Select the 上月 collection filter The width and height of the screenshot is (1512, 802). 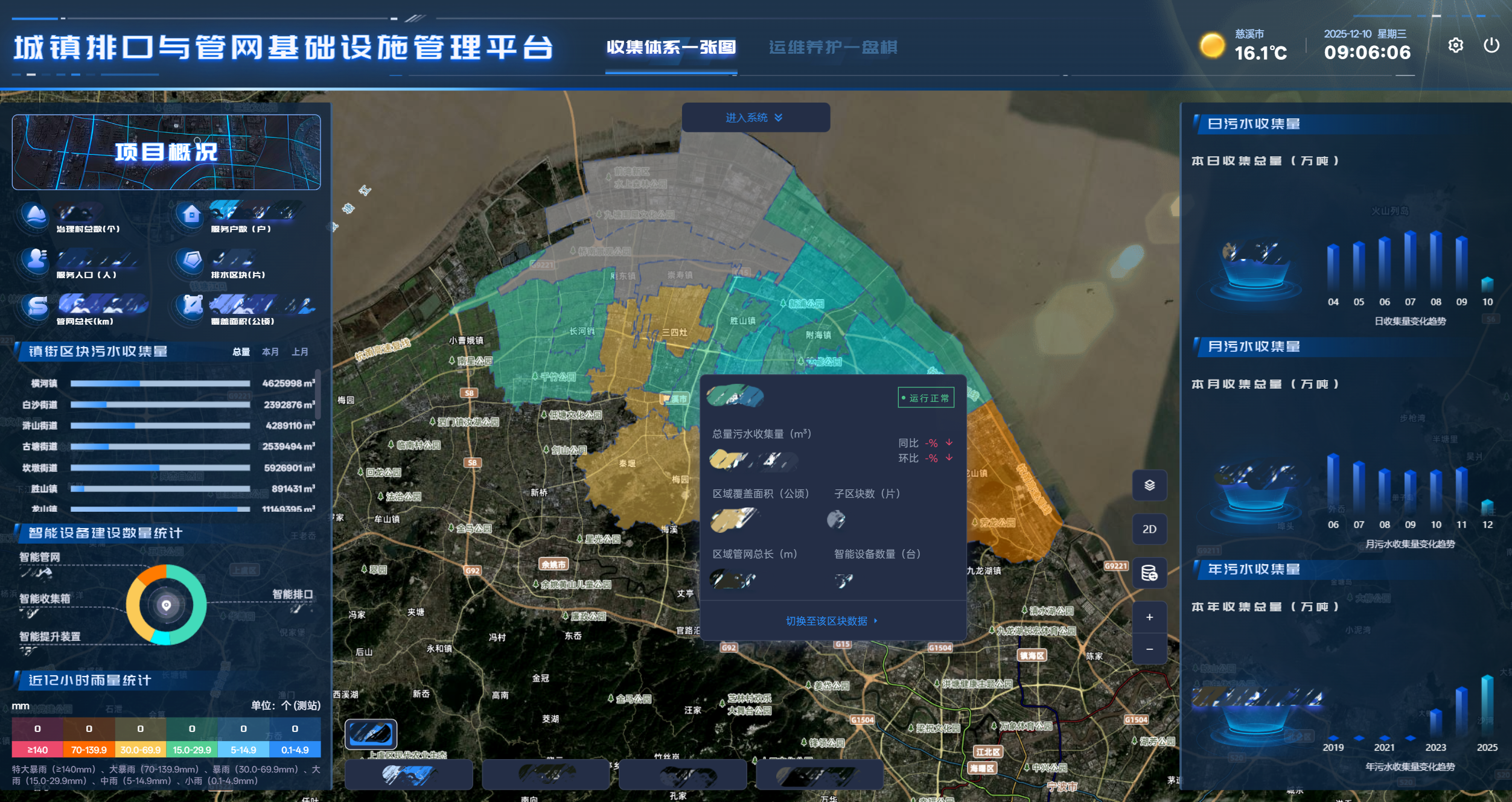(300, 352)
